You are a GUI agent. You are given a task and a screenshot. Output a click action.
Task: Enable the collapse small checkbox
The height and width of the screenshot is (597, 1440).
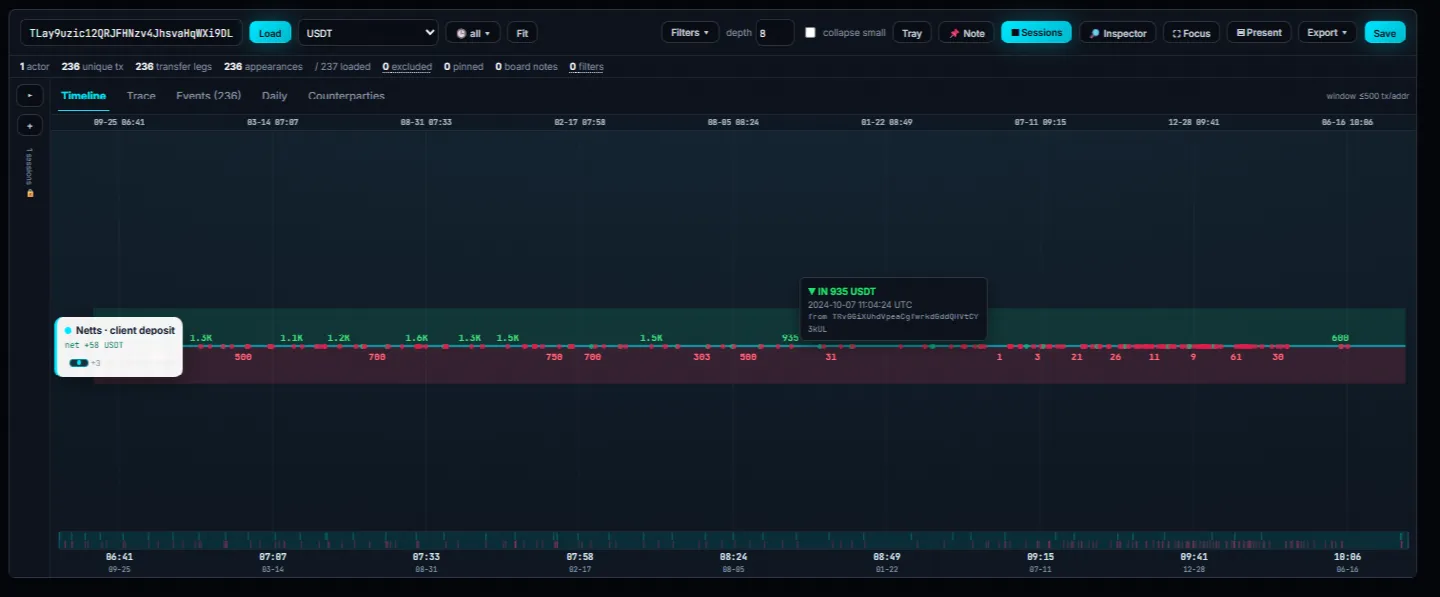(x=811, y=33)
